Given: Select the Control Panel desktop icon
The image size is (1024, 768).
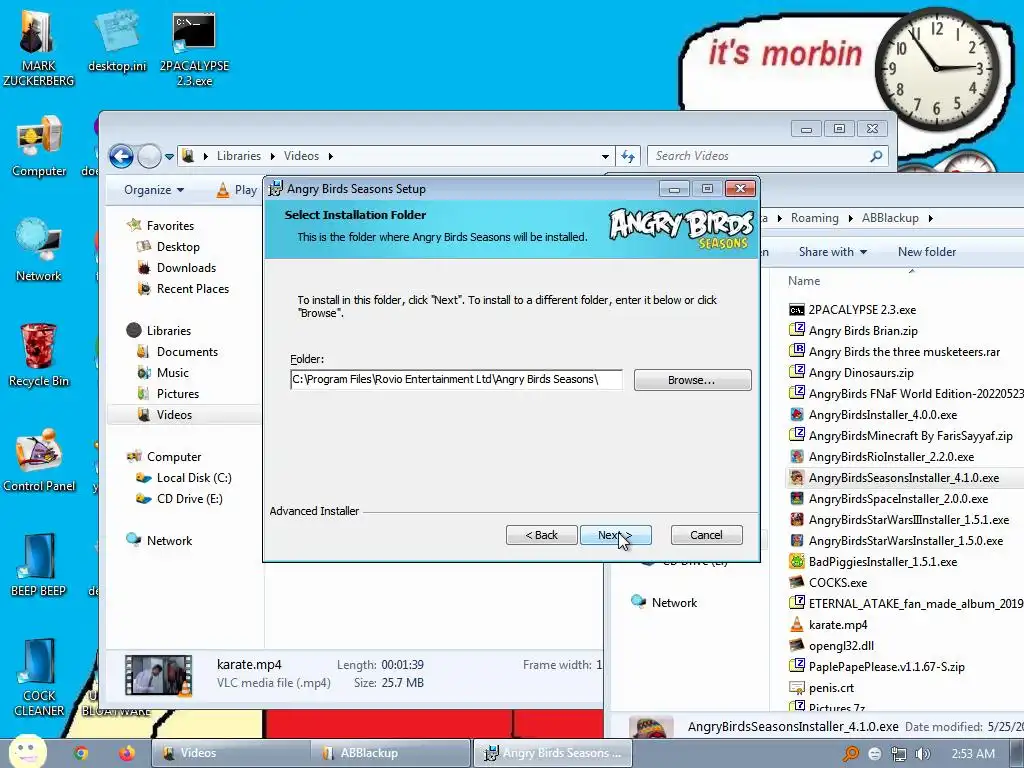Looking at the screenshot, I should point(39,460).
